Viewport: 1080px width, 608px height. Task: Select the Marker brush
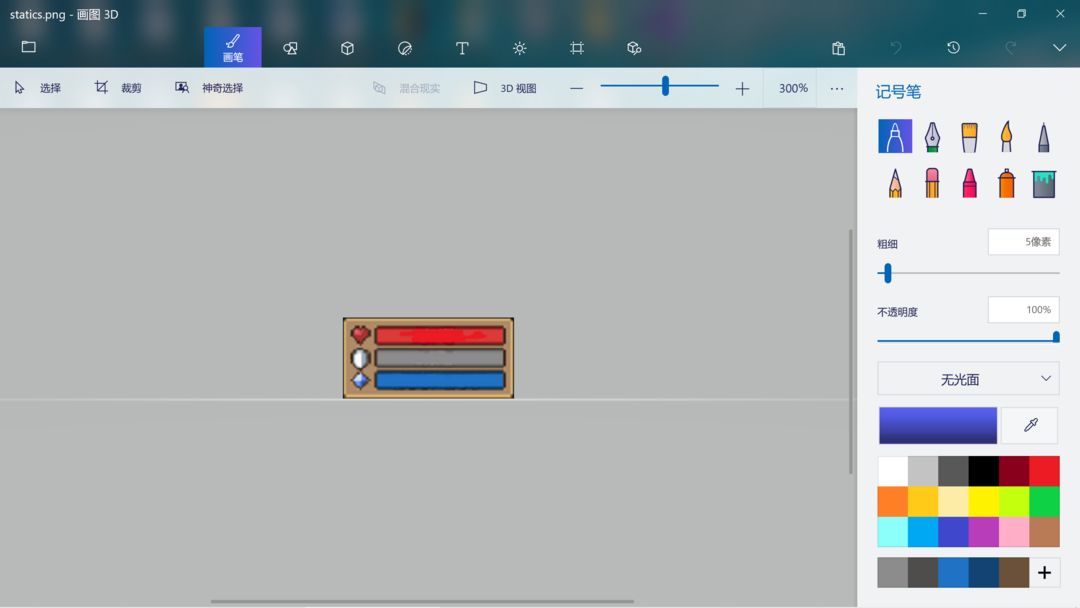(x=895, y=136)
